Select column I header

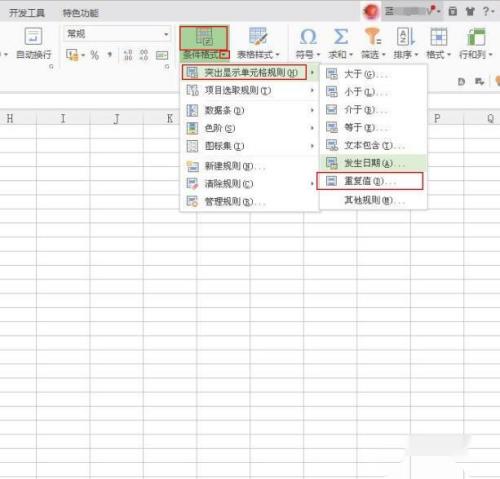(x=63, y=118)
